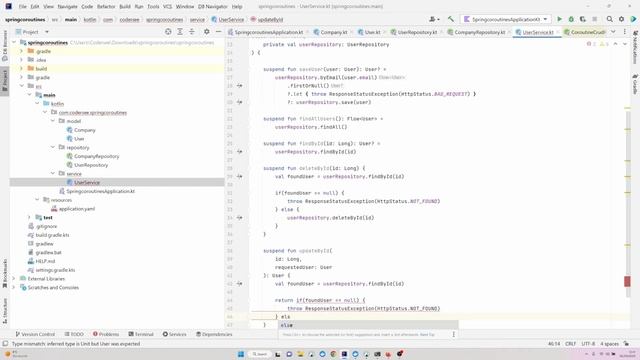The image size is (640, 360).
Task: Show hidden editor tabs chevron dropdown
Action: (x=613, y=31)
